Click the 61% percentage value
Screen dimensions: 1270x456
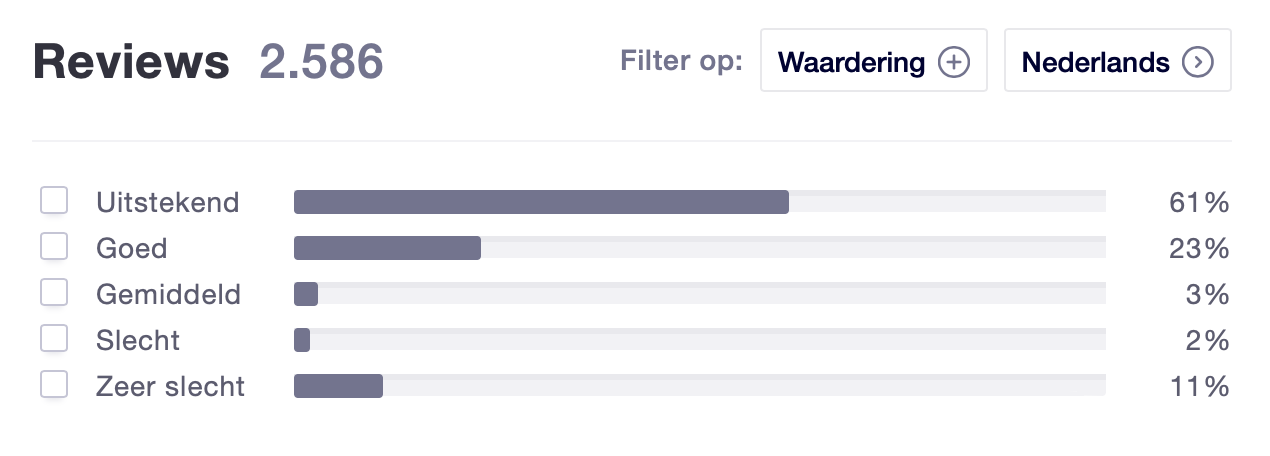(x=1198, y=202)
